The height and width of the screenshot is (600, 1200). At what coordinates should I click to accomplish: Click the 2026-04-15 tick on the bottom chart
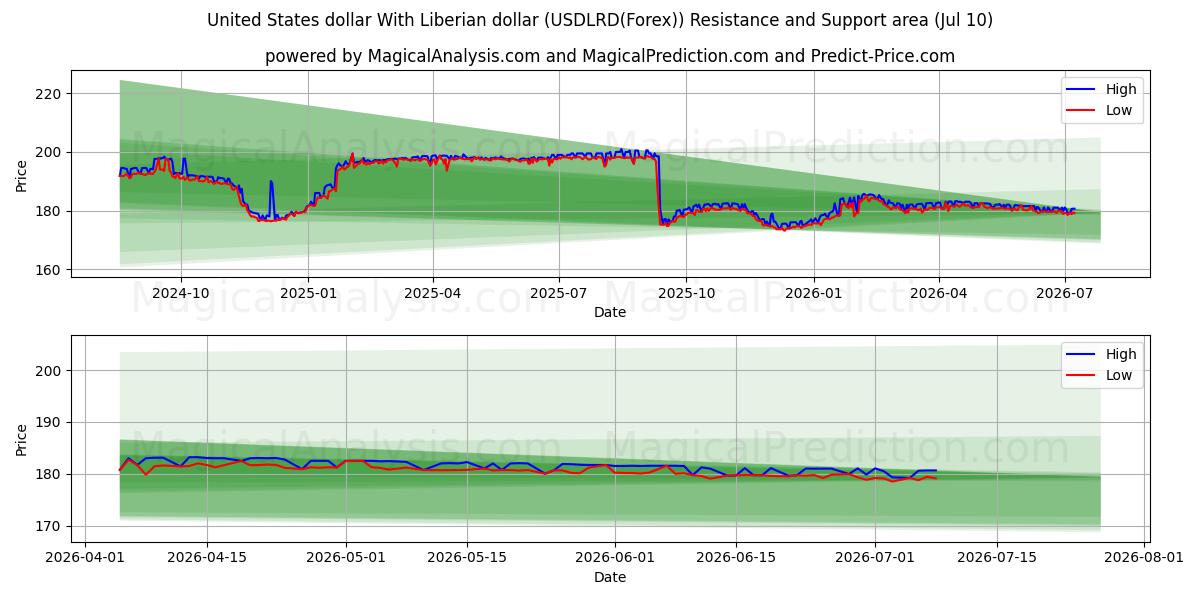(x=207, y=558)
